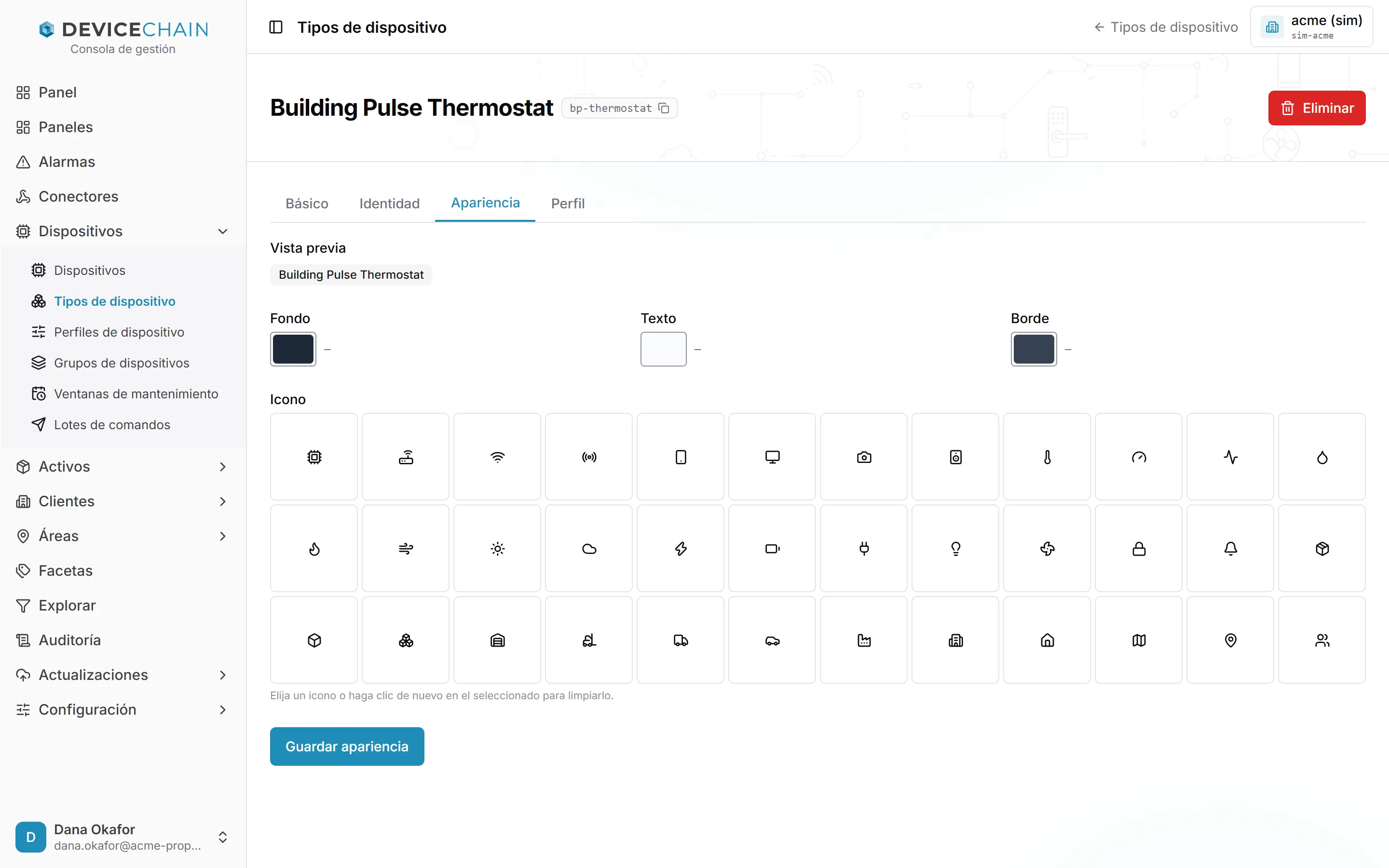This screenshot has height=868, width=1389.
Task: Open Alarmas in the sidebar
Action: (122, 162)
